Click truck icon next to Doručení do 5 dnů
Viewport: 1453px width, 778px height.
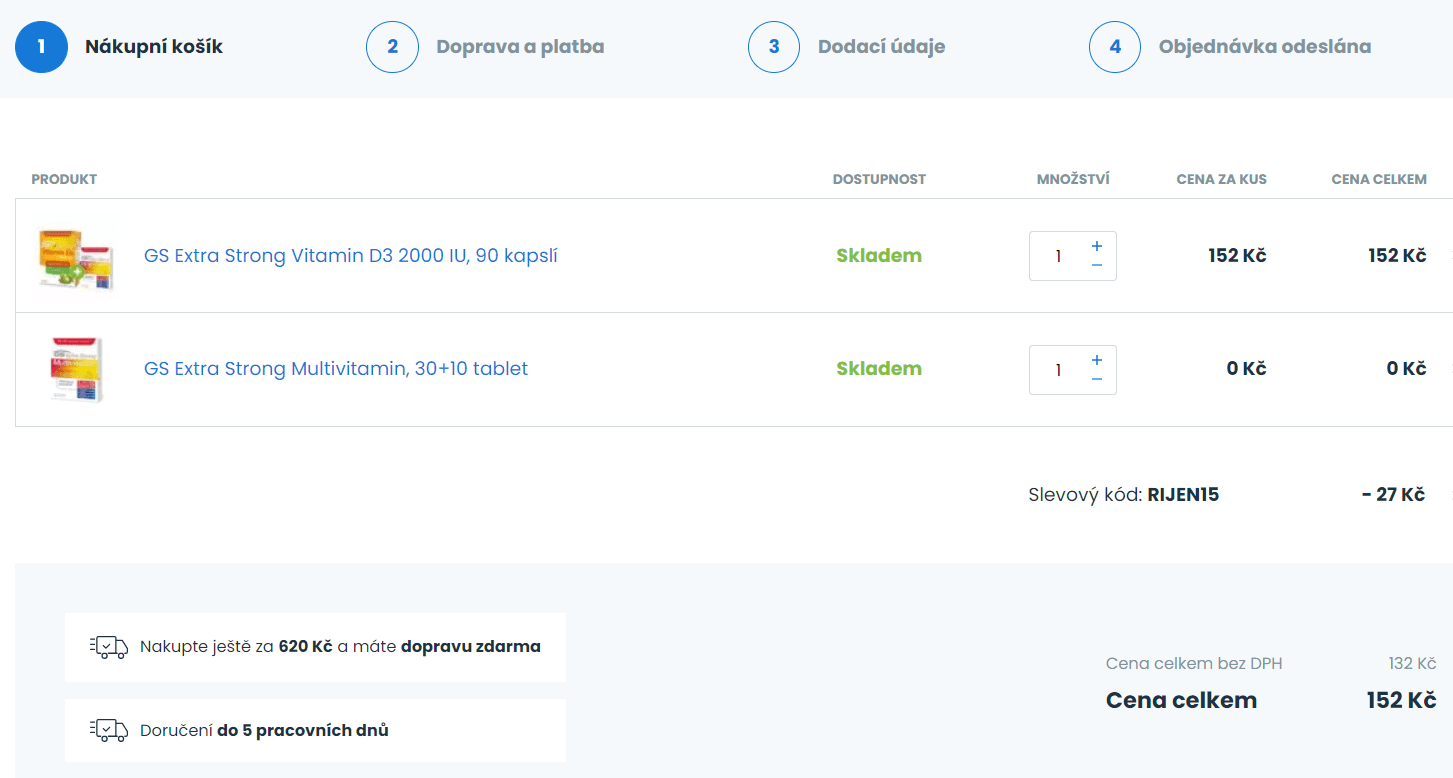tap(109, 731)
